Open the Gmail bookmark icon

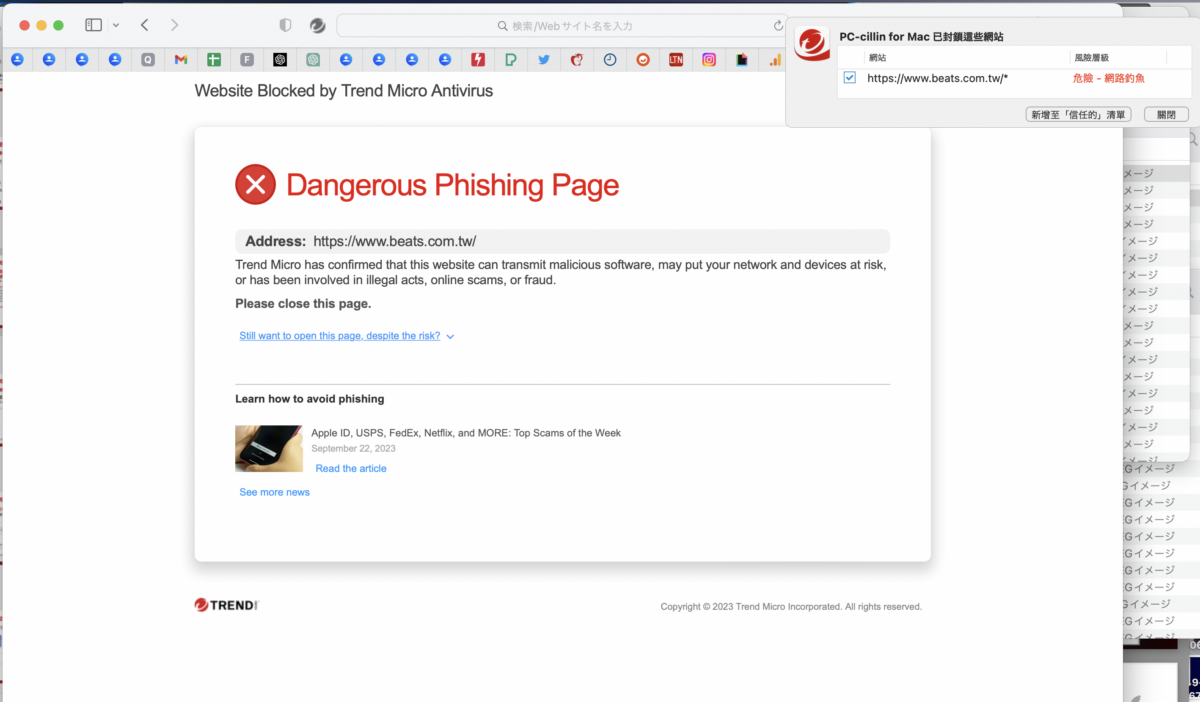[181, 60]
